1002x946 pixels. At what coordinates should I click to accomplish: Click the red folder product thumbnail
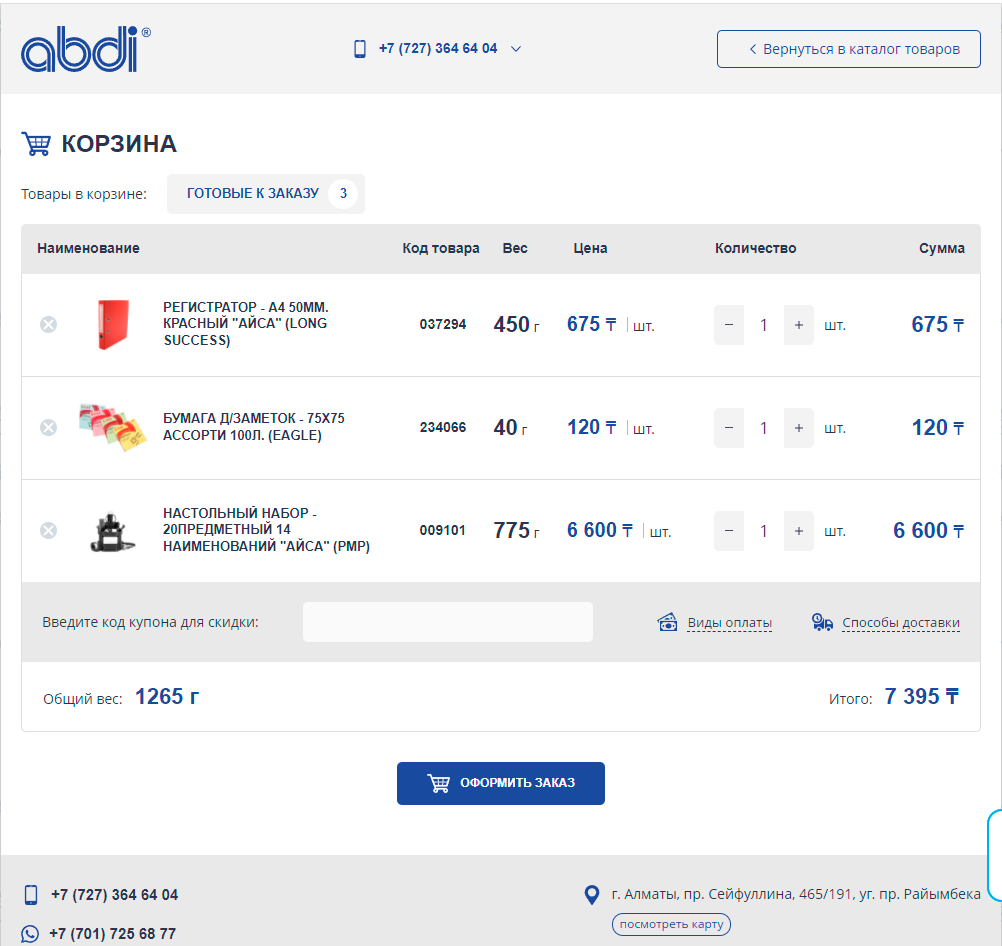tap(113, 325)
